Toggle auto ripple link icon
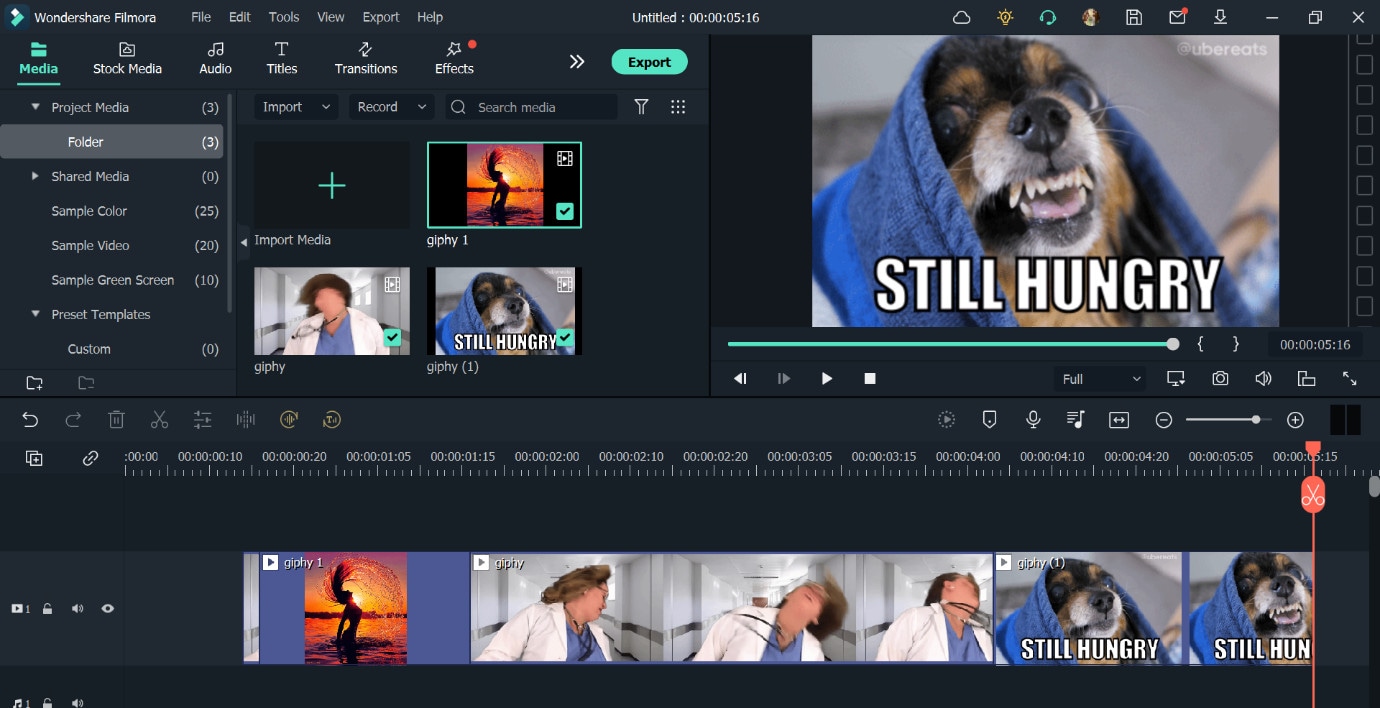The image size is (1380, 708). [90, 458]
